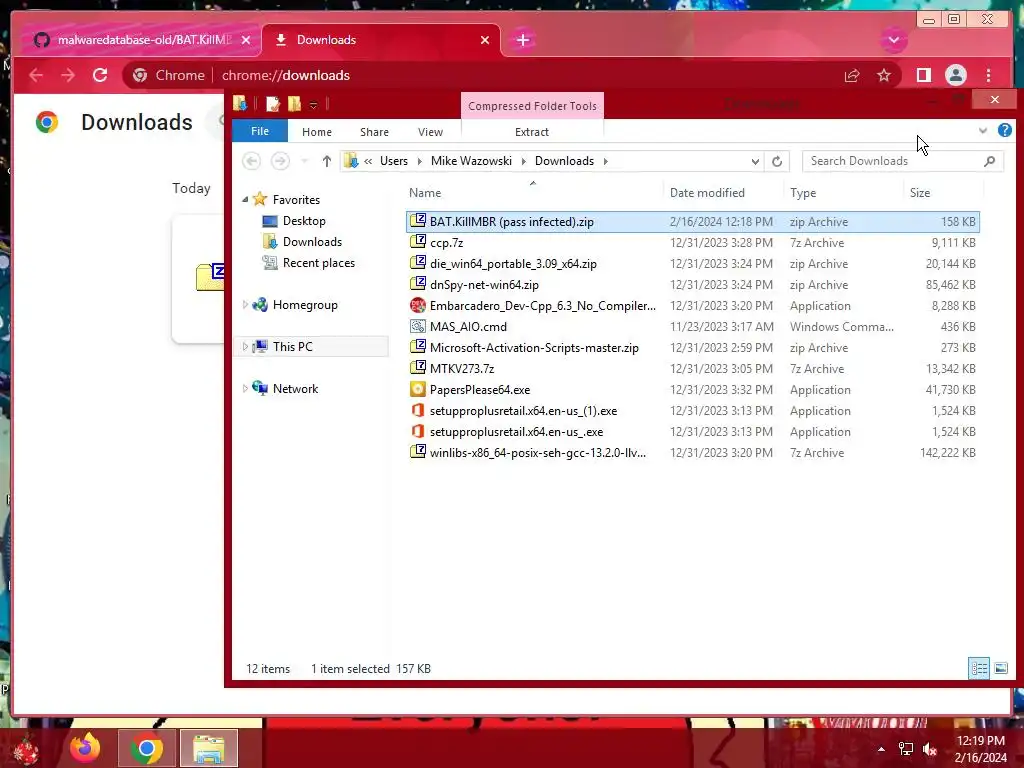Screen dimensions: 1024x768
Task: Open Firefox from the taskbar
Action: [85, 748]
